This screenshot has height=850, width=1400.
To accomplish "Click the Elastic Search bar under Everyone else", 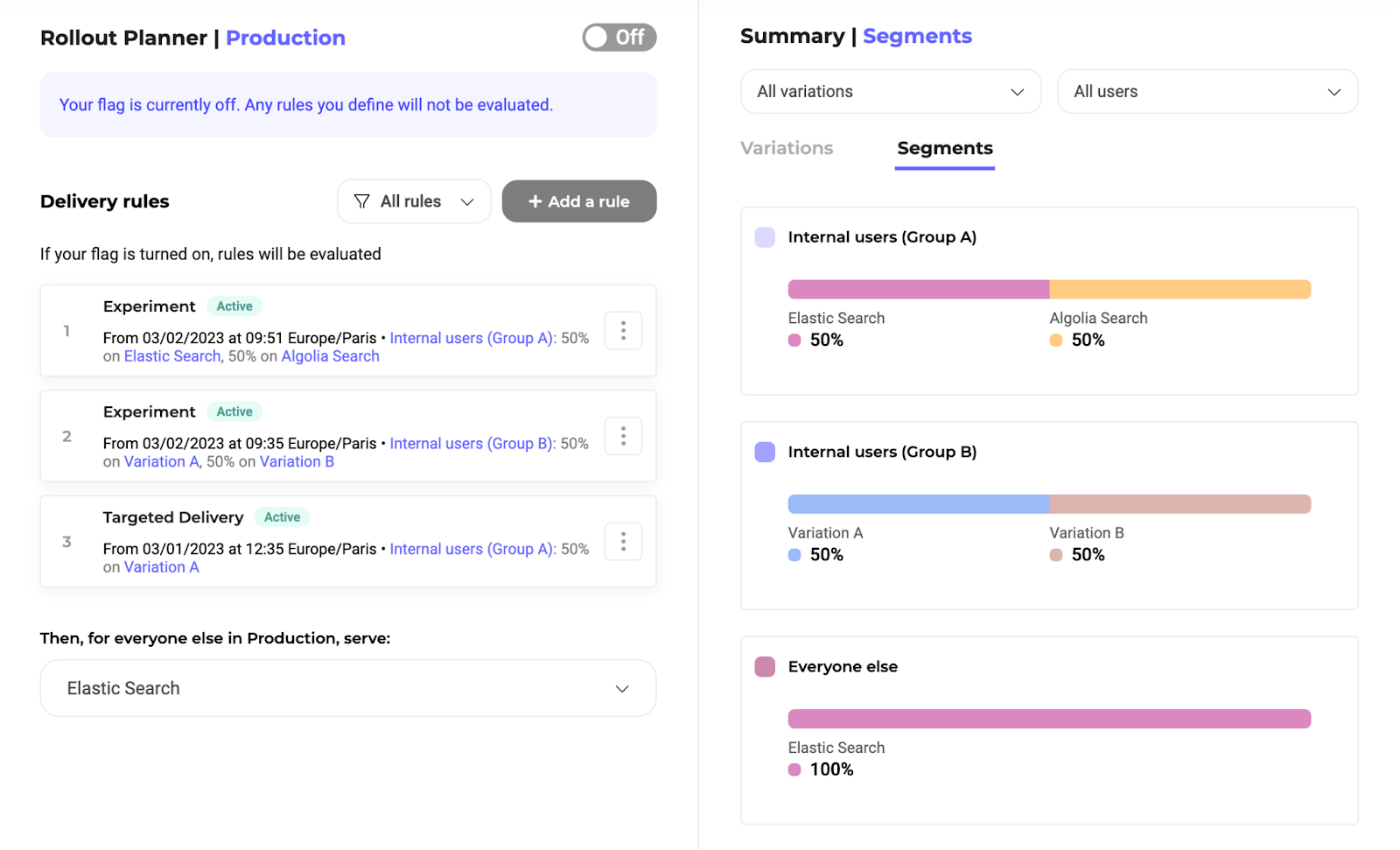I will [x=1049, y=719].
